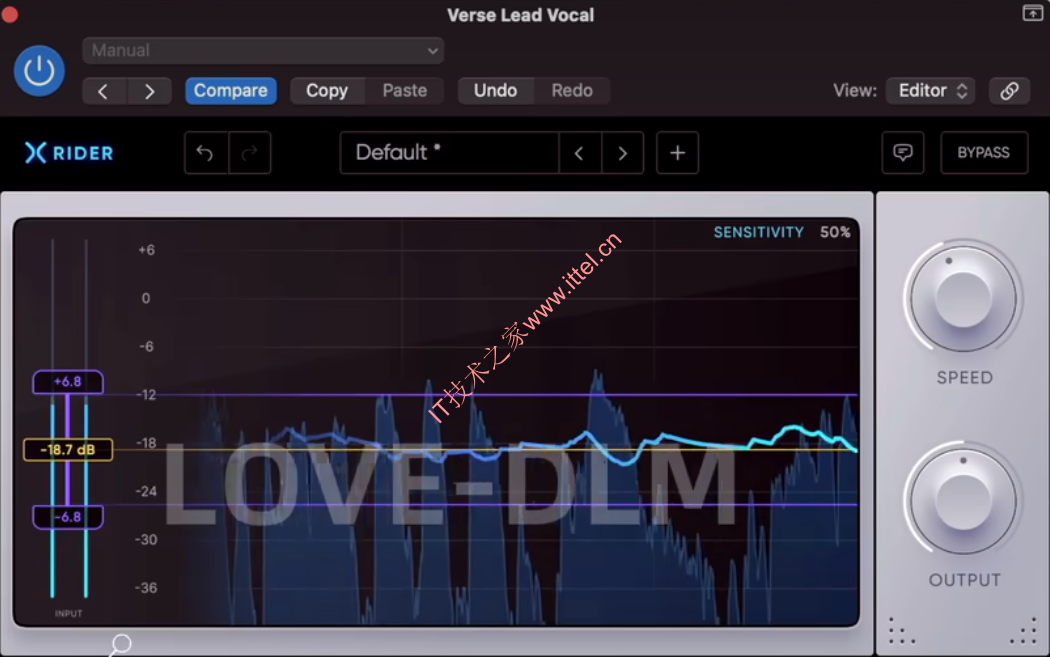Click the +6.8 upper range handle
Image resolution: width=1050 pixels, height=657 pixels.
[x=68, y=382]
